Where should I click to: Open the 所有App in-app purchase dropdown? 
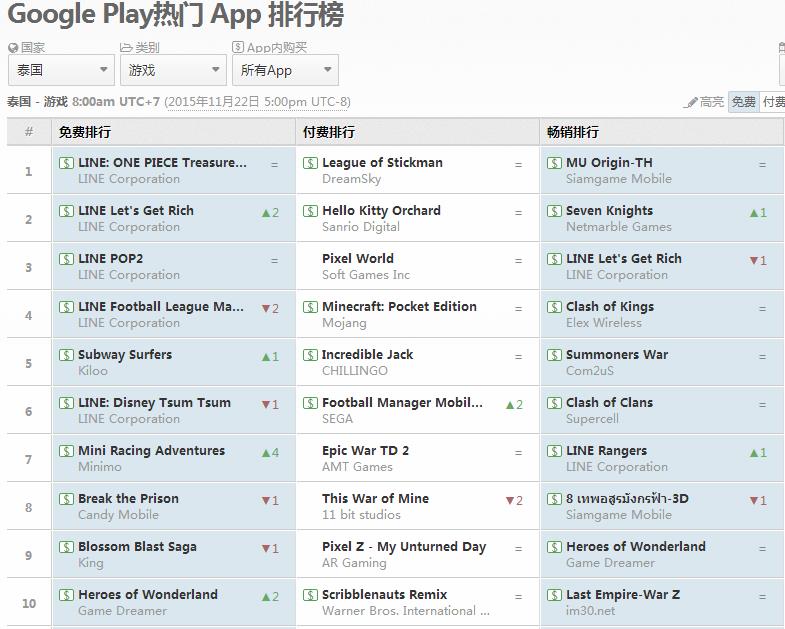285,70
